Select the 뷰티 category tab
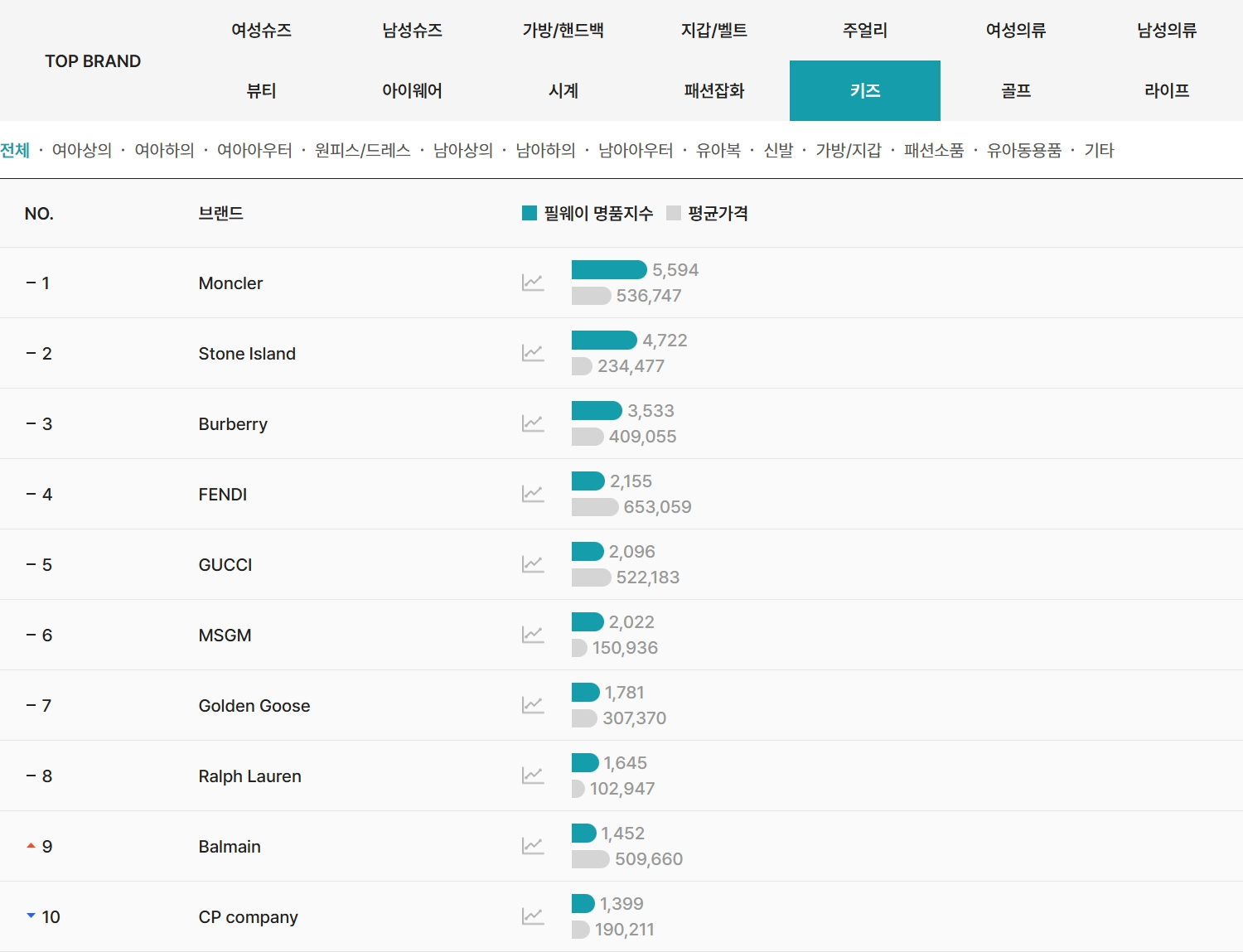 point(262,91)
